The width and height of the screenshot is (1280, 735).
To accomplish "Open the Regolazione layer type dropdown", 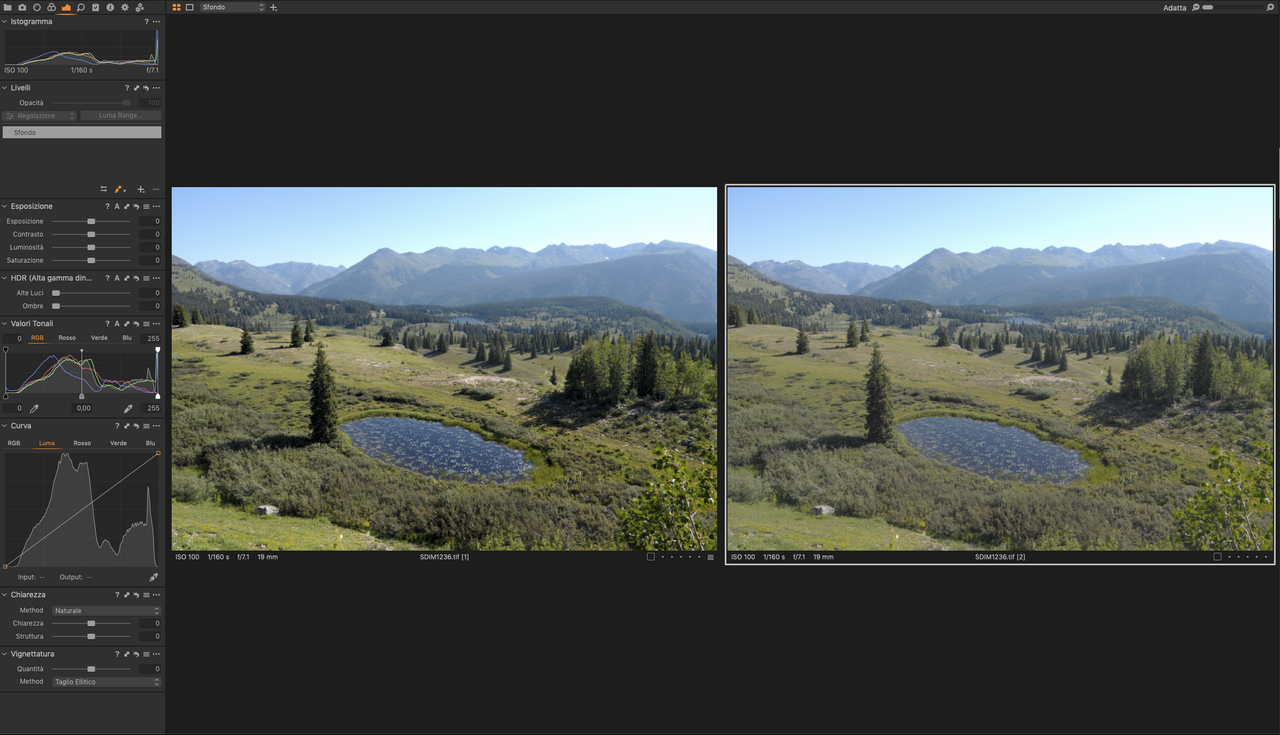I will tap(40, 116).
